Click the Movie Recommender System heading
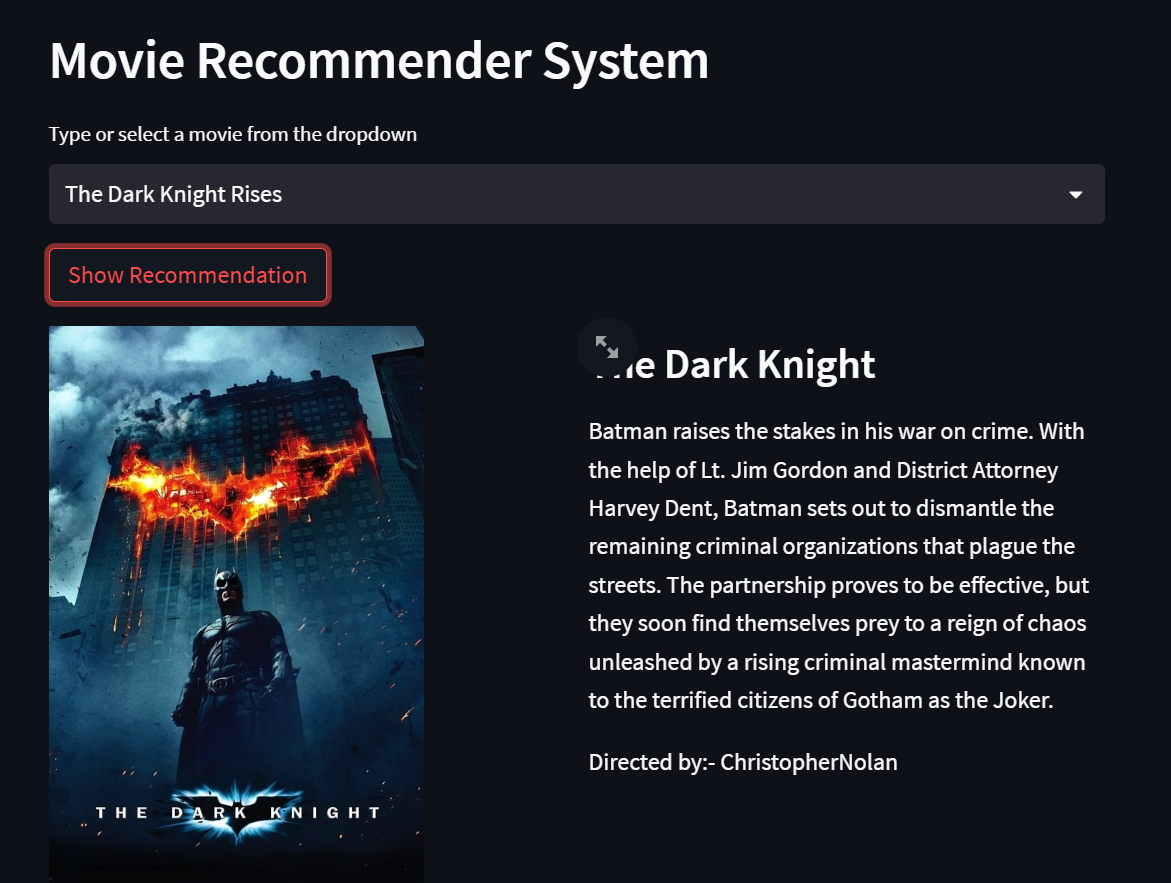1171x883 pixels. click(379, 61)
